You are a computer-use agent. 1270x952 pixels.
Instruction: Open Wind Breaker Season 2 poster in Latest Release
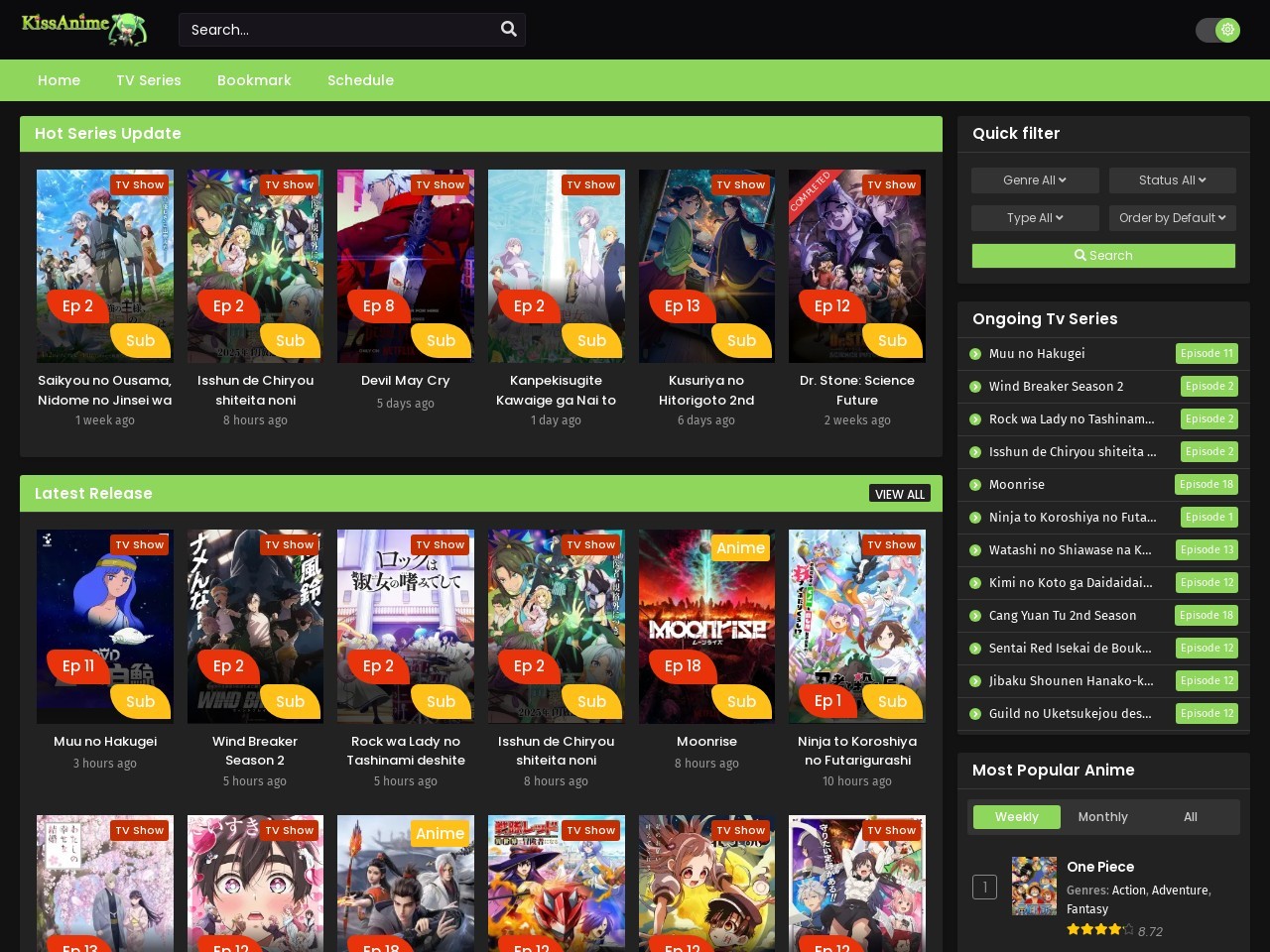[255, 626]
